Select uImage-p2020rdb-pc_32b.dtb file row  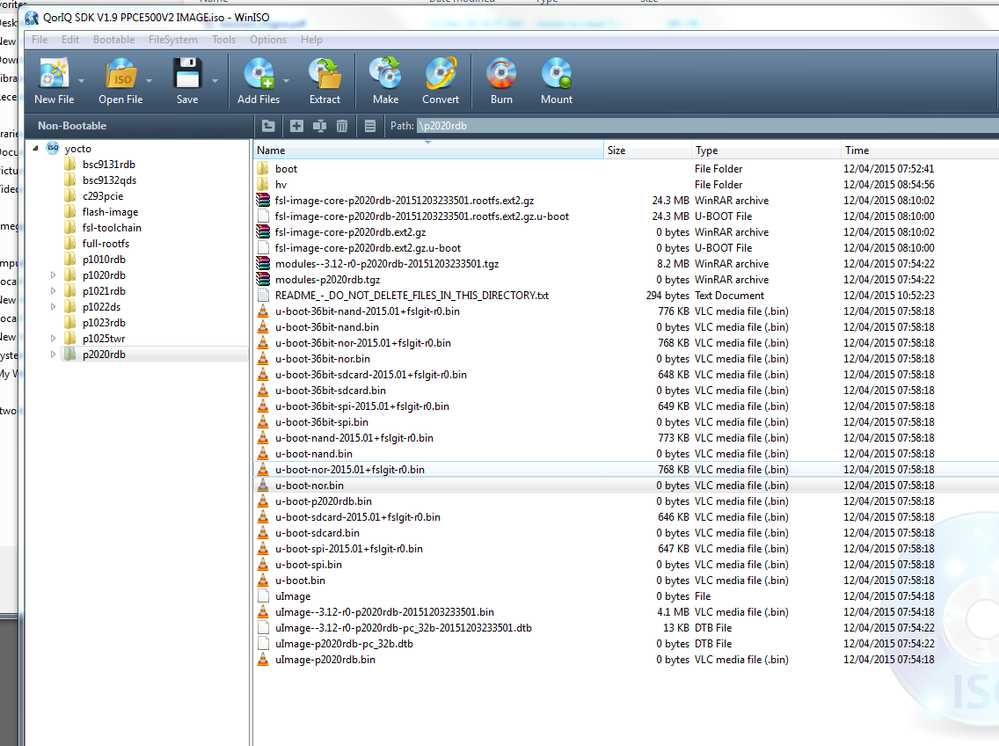point(626,643)
